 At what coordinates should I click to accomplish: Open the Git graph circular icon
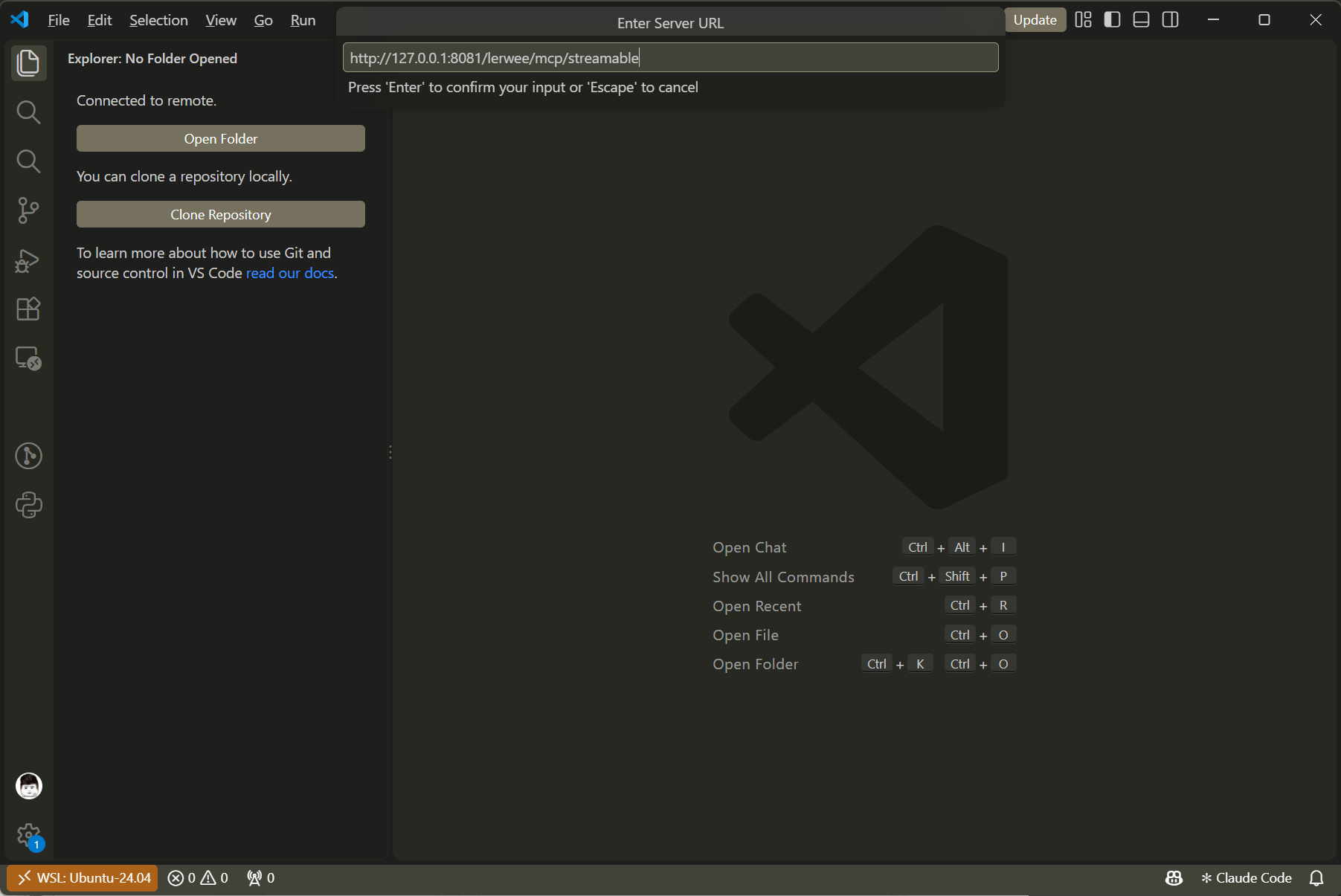(28, 456)
